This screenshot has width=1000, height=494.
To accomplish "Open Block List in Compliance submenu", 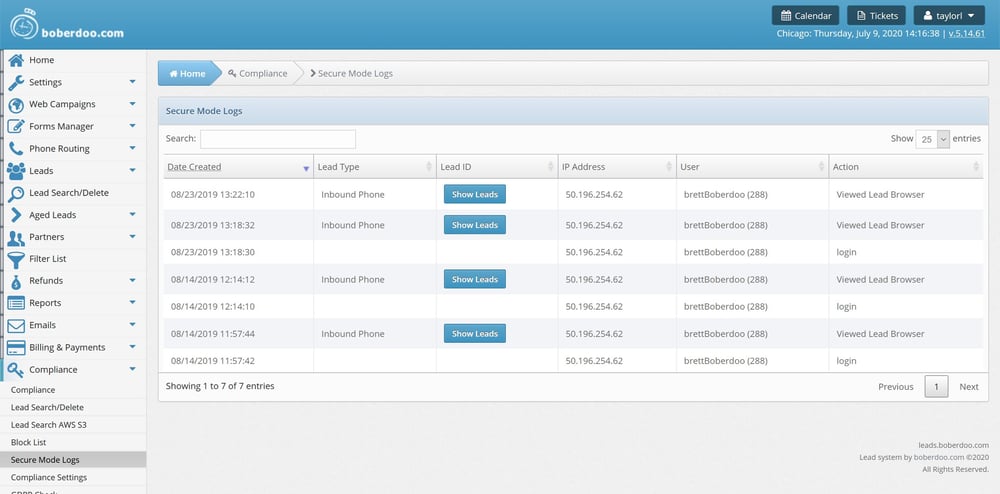I will (29, 442).
